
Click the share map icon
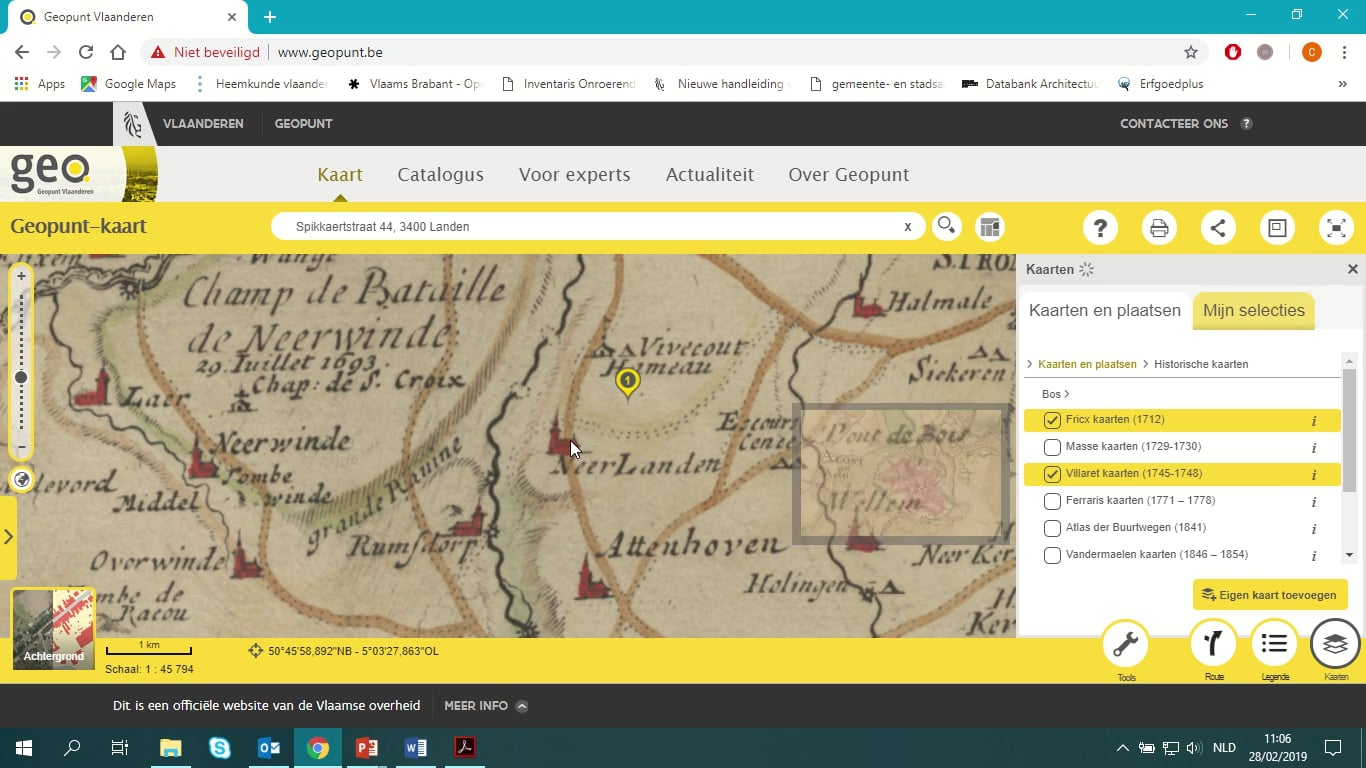pyautogui.click(x=1218, y=227)
